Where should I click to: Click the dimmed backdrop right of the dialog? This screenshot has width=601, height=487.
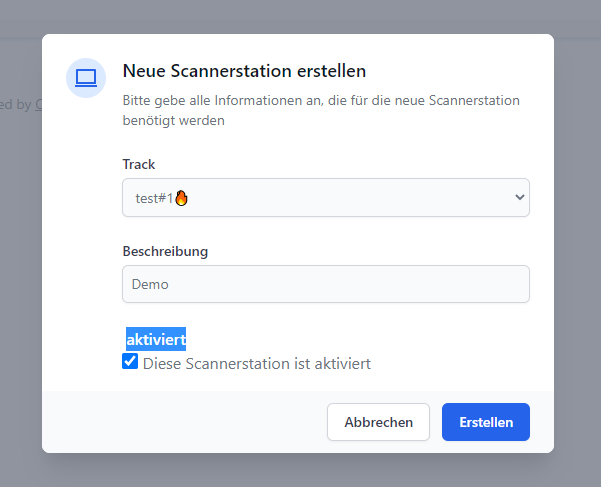(578, 250)
